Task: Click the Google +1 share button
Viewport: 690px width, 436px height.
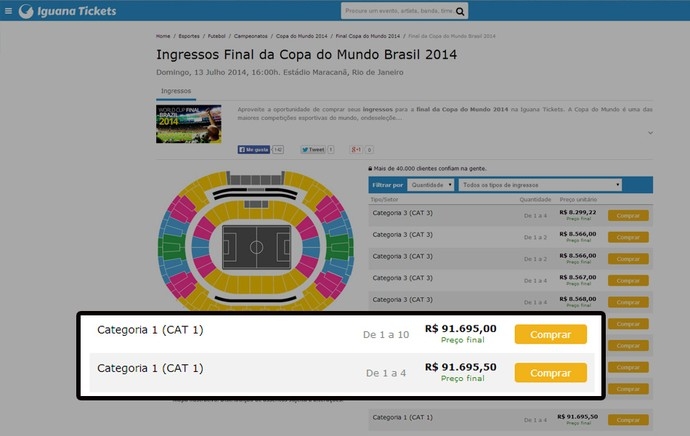Action: [x=356, y=150]
